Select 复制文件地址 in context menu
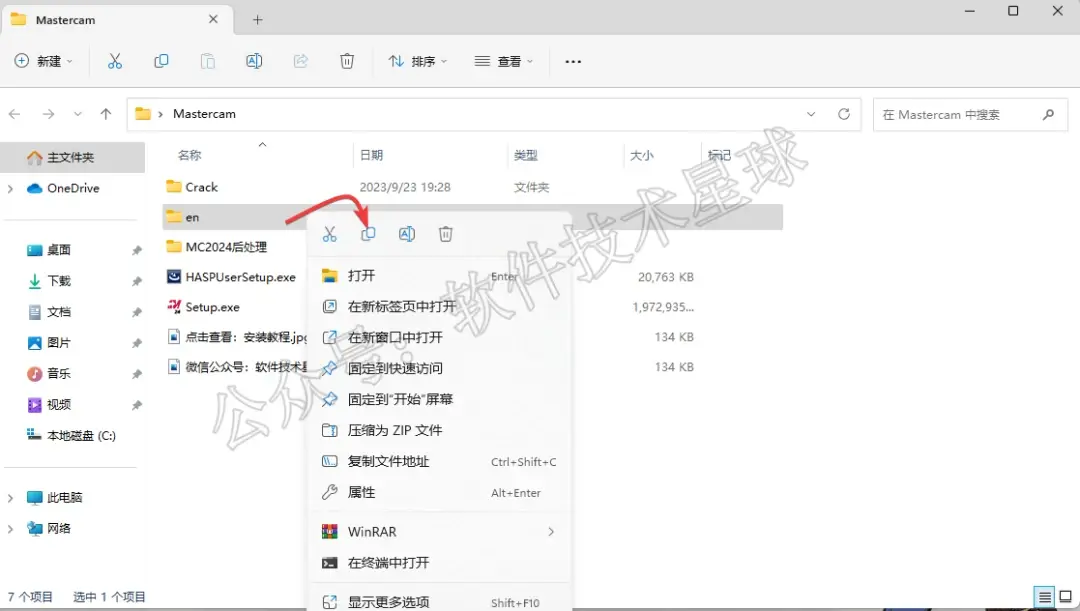1080x611 pixels. tap(439, 462)
